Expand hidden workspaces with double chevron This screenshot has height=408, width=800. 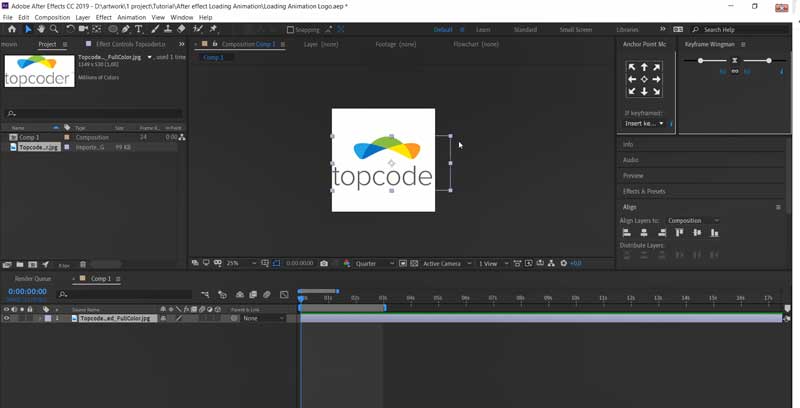[x=662, y=30]
